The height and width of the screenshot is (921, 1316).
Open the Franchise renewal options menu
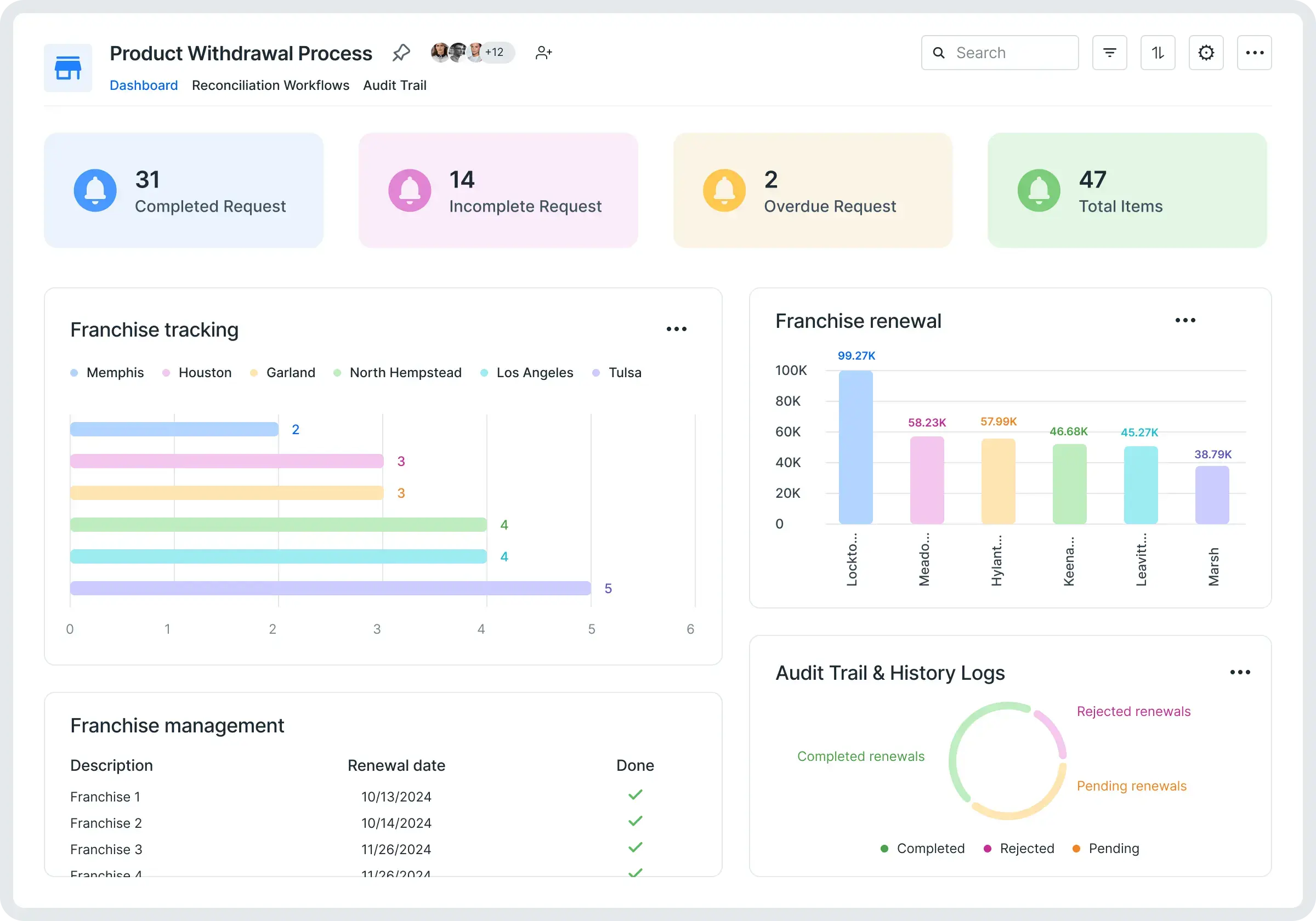[x=1185, y=320]
